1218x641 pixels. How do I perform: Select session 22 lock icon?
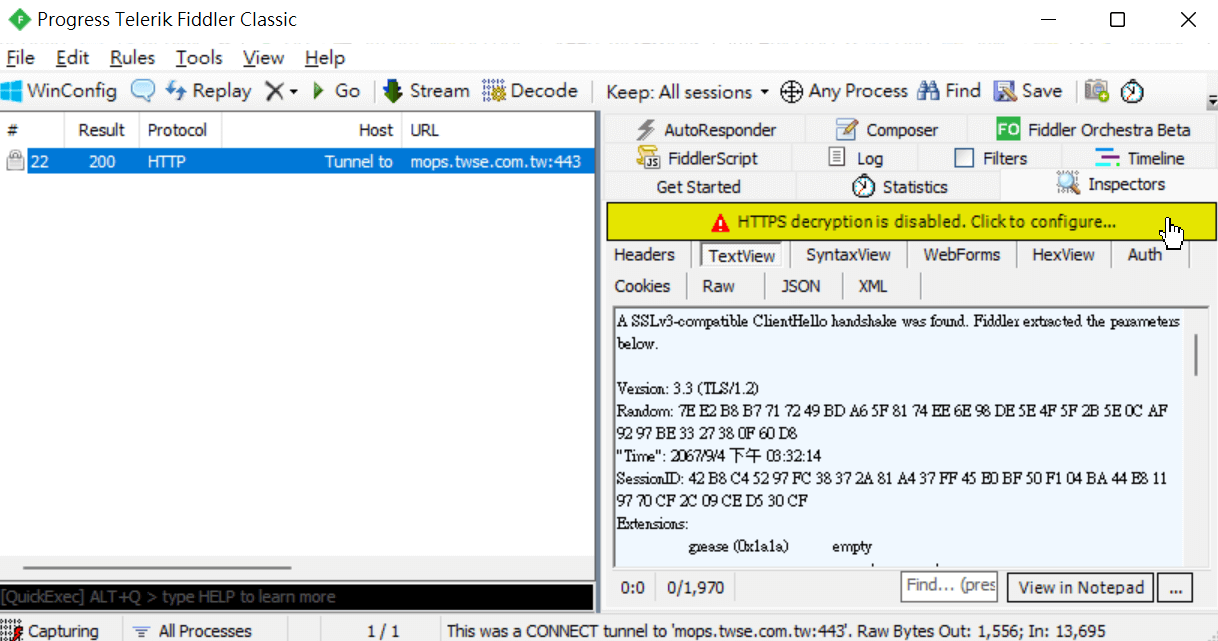14,160
